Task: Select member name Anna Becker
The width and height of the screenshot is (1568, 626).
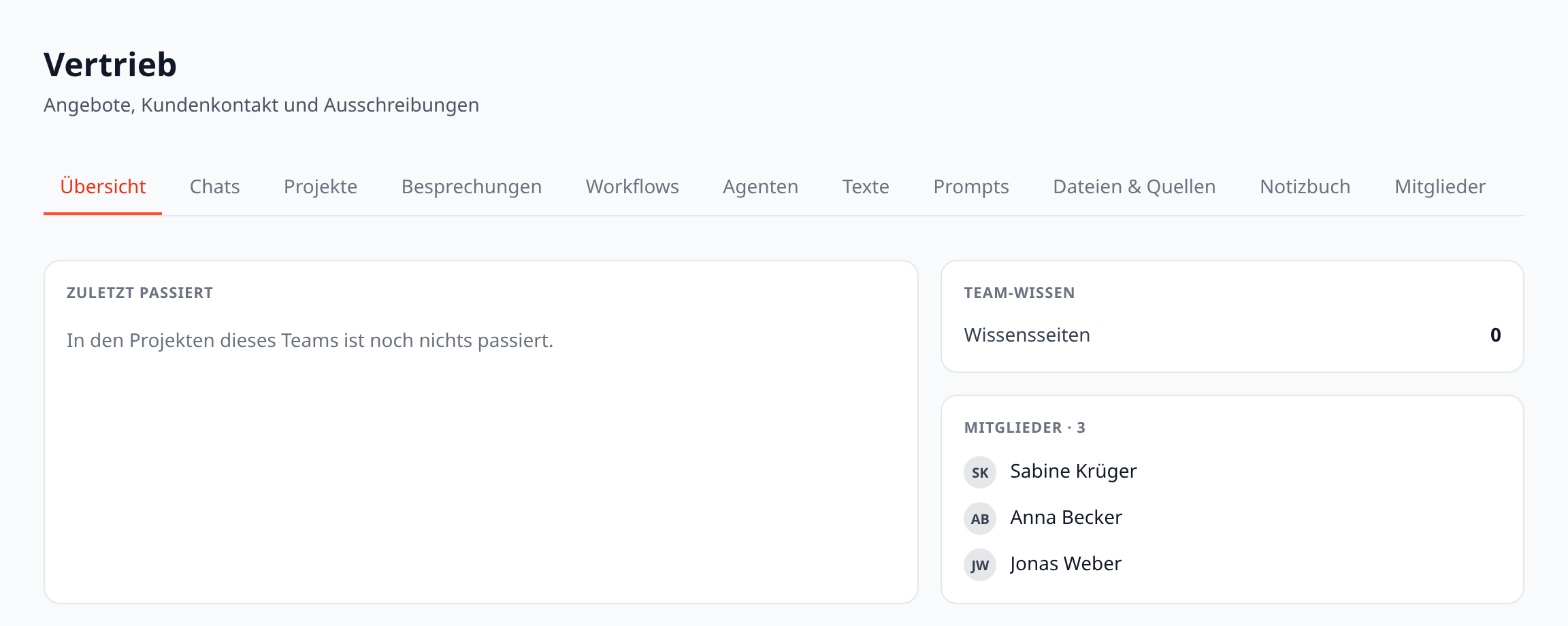Action: point(1066,517)
